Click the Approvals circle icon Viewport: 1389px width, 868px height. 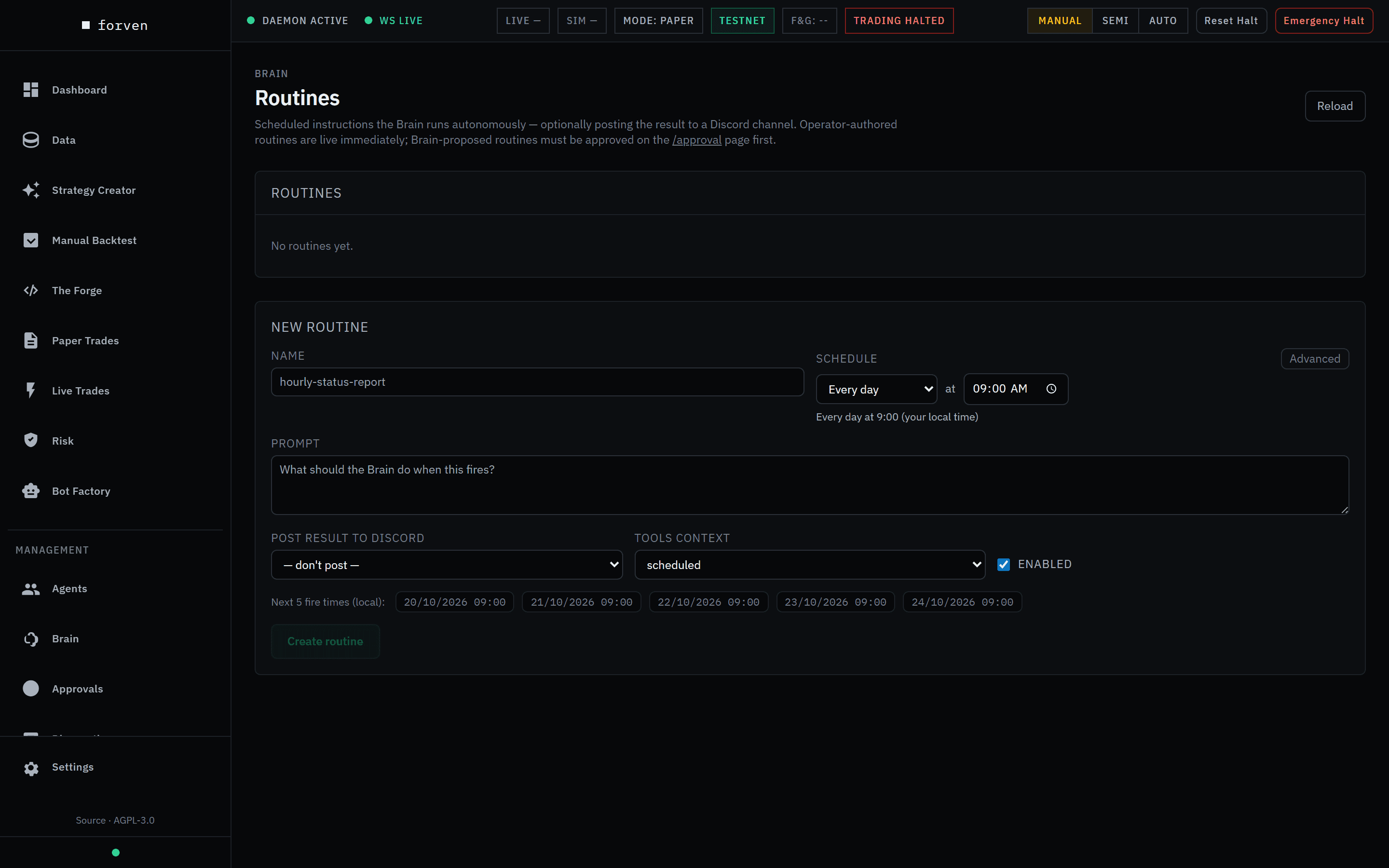(x=31, y=688)
